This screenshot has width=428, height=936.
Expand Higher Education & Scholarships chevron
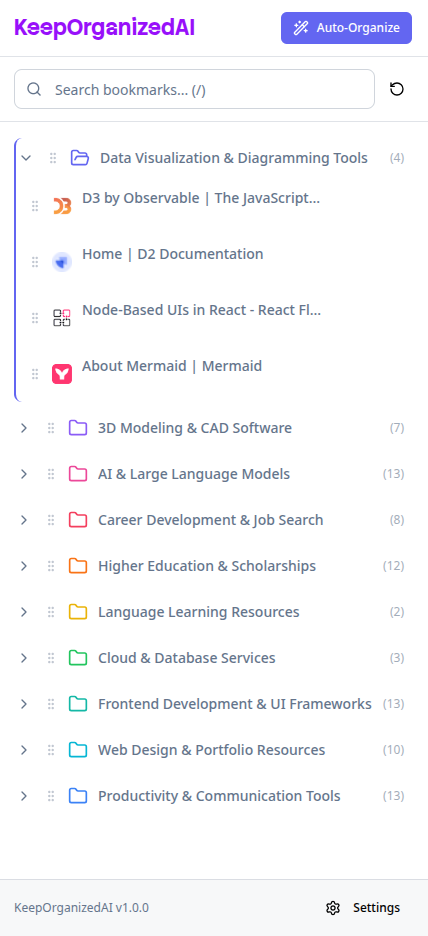[24, 566]
